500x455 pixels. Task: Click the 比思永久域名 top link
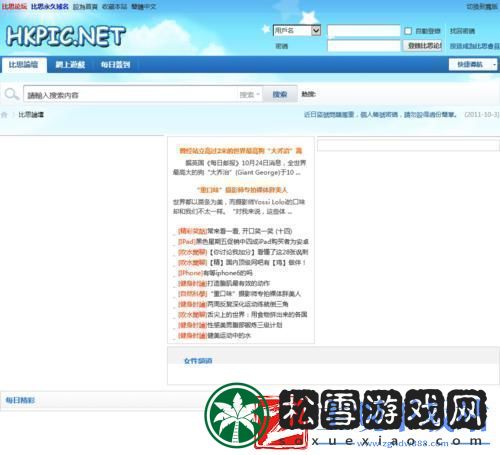50,6
